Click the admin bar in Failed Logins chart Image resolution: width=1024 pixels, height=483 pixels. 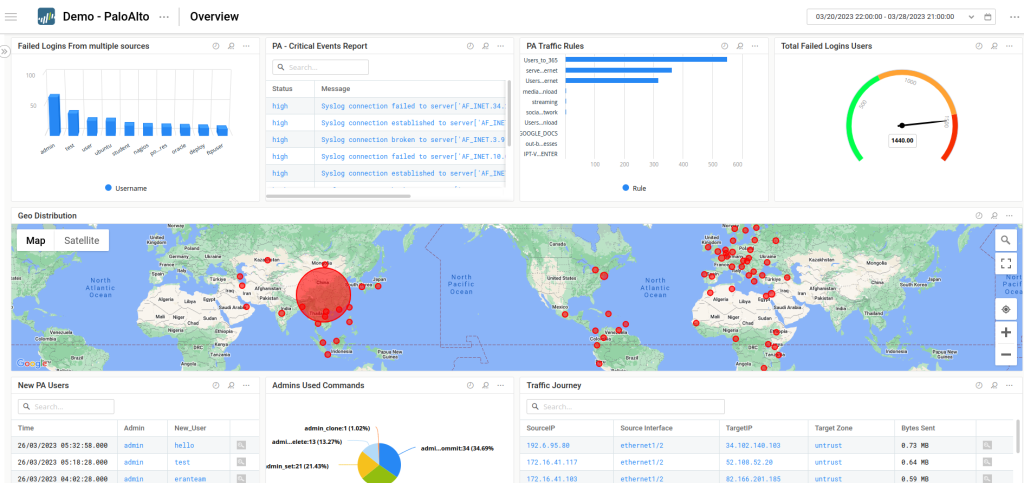coord(54,114)
